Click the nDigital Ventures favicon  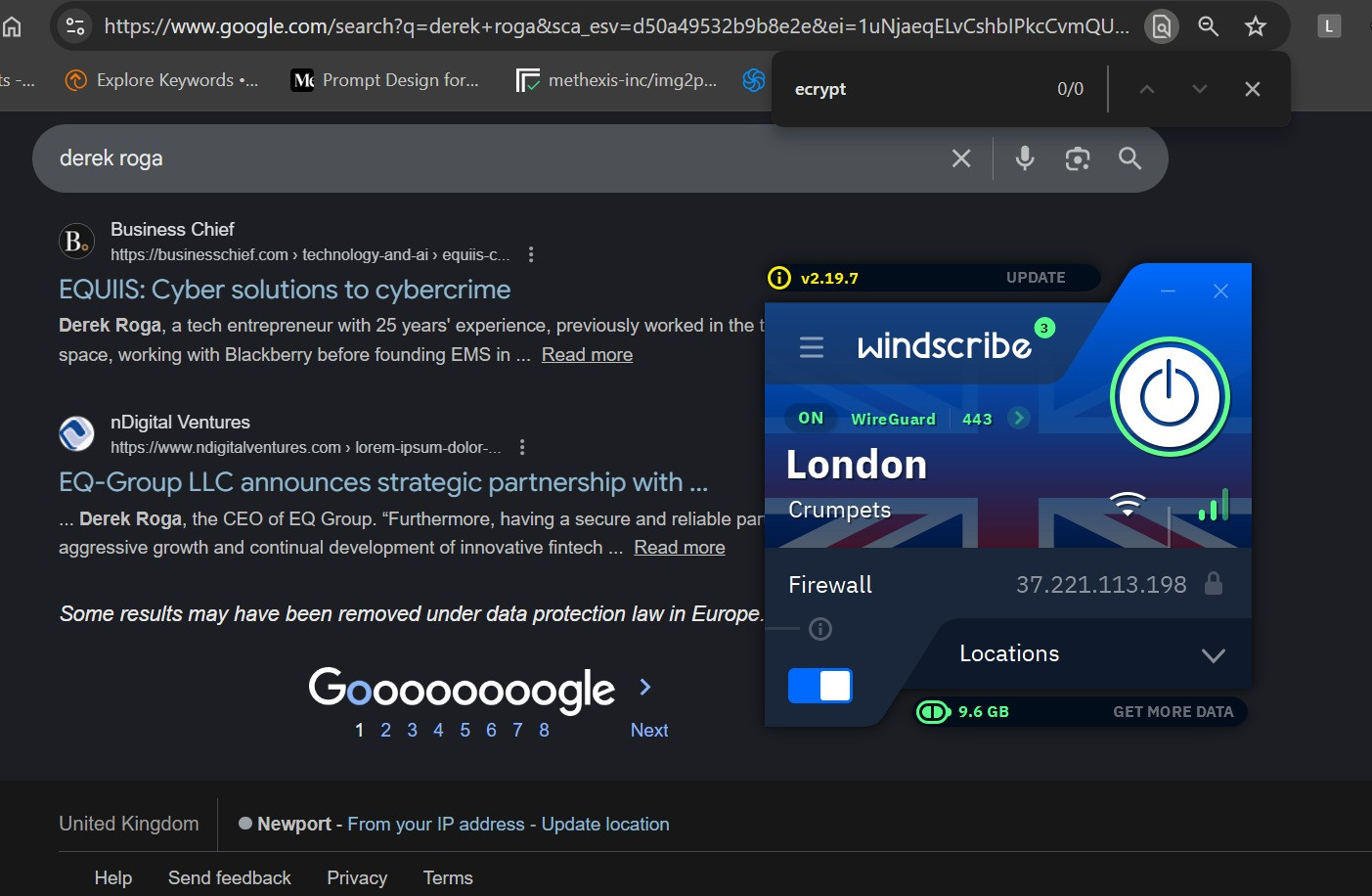(76, 433)
